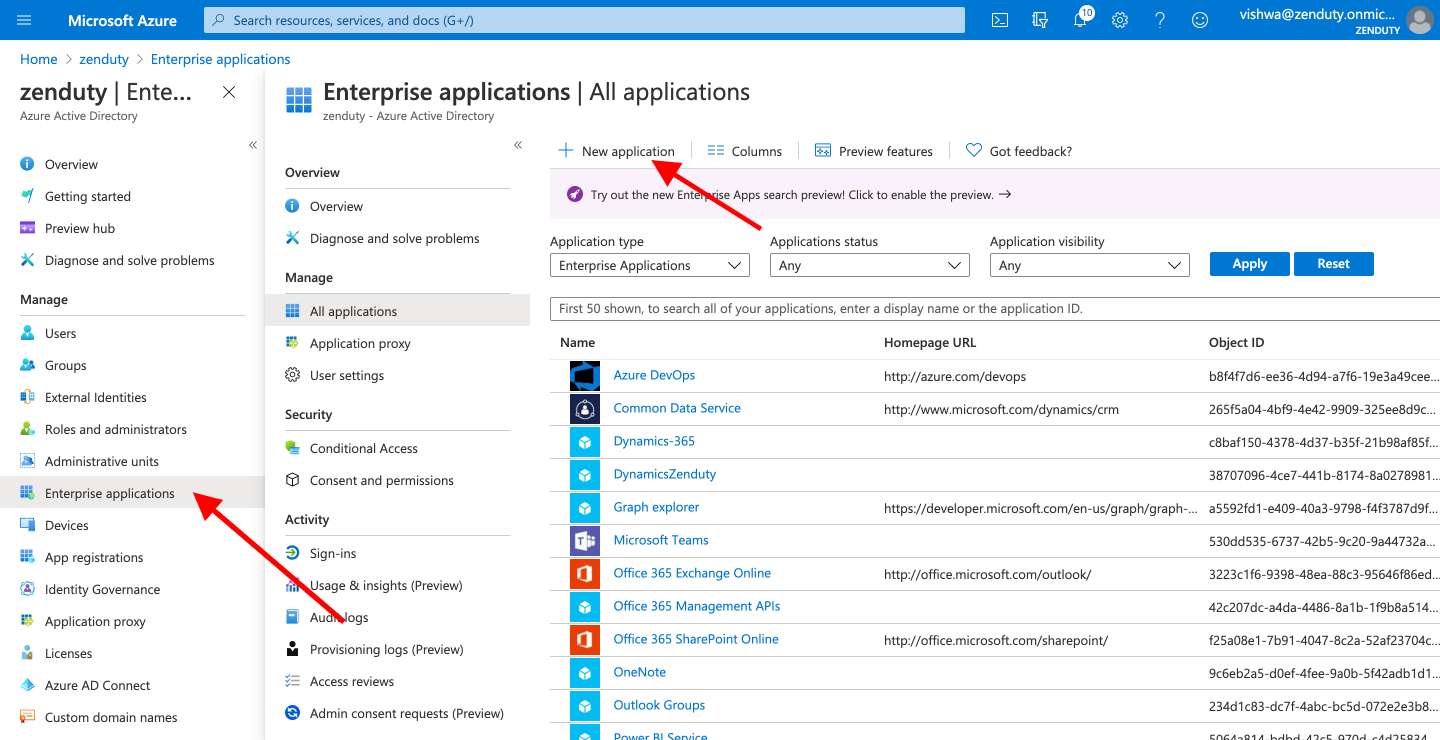Go to Home breadcrumb
The image size is (1440, 740).
pyautogui.click(x=39, y=59)
